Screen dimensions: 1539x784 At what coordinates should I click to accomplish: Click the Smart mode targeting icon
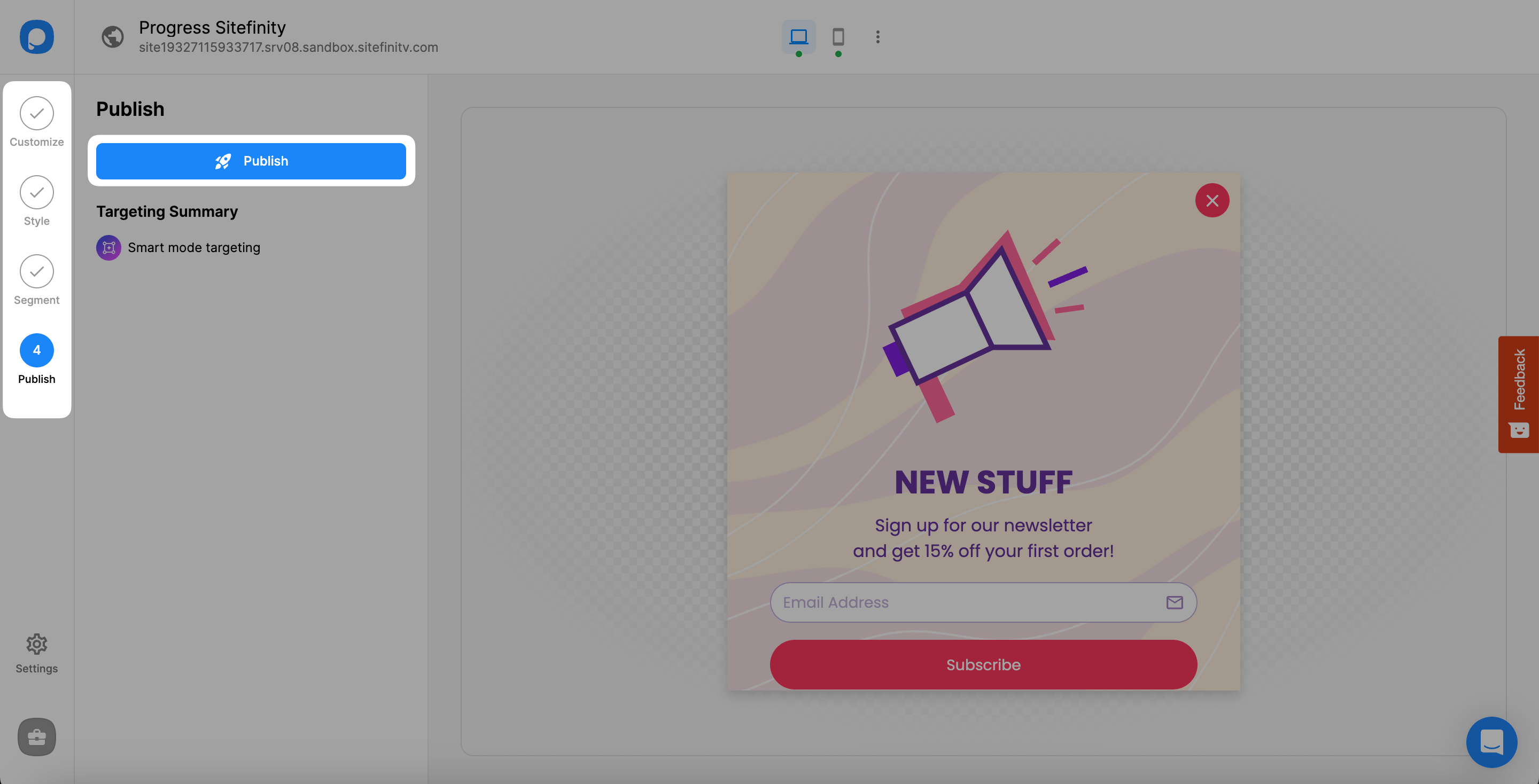click(x=108, y=247)
